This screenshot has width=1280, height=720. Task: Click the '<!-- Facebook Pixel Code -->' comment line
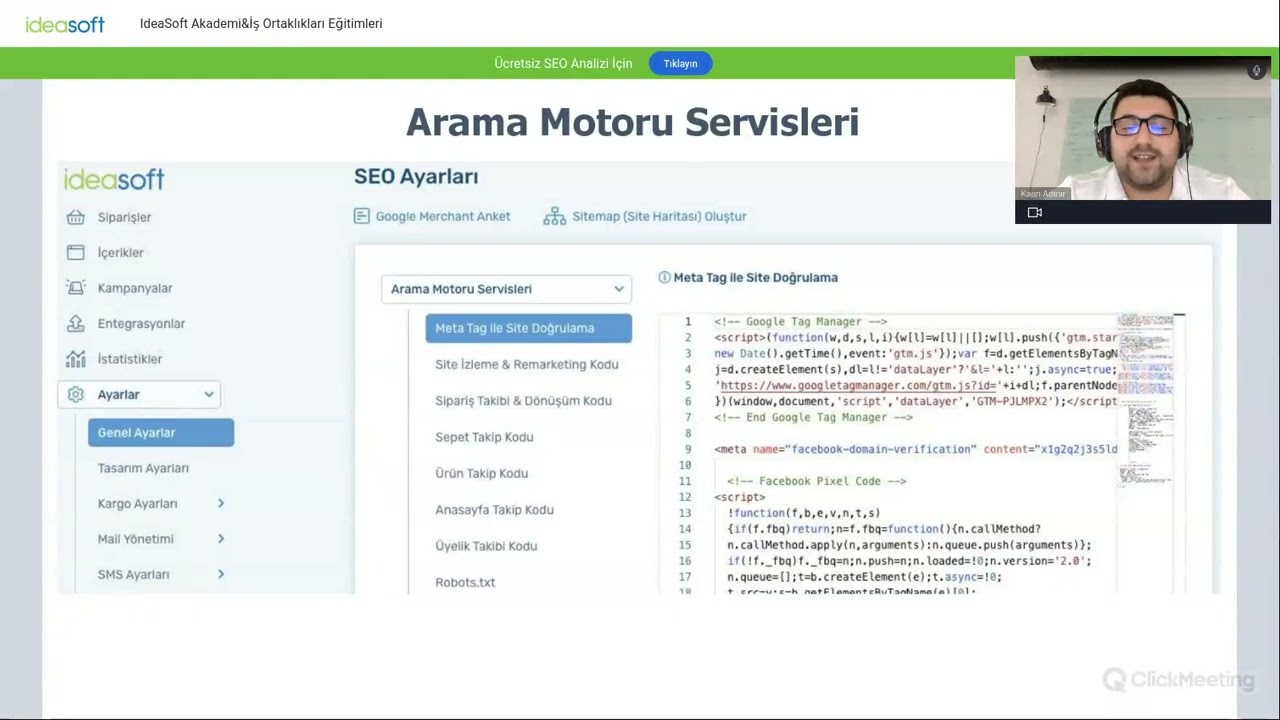[x=816, y=481]
